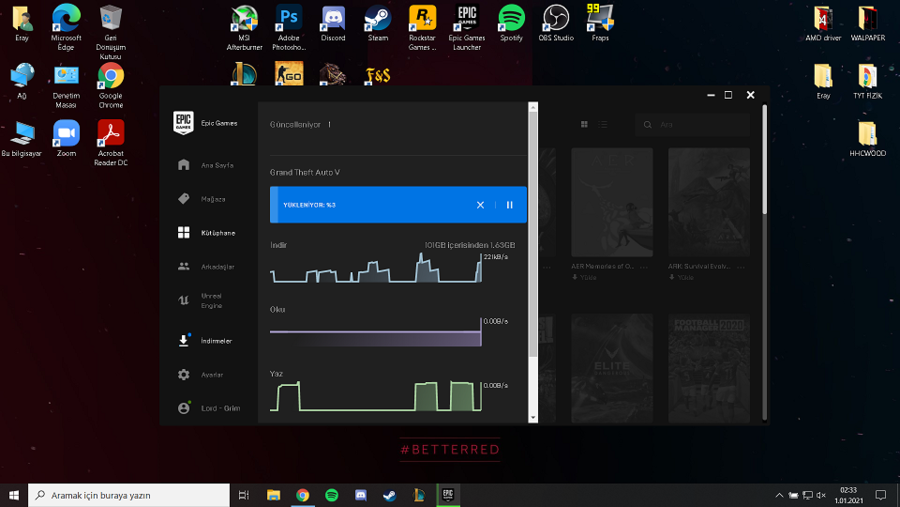Pause the Grand Theft Auto V download

[x=509, y=205]
